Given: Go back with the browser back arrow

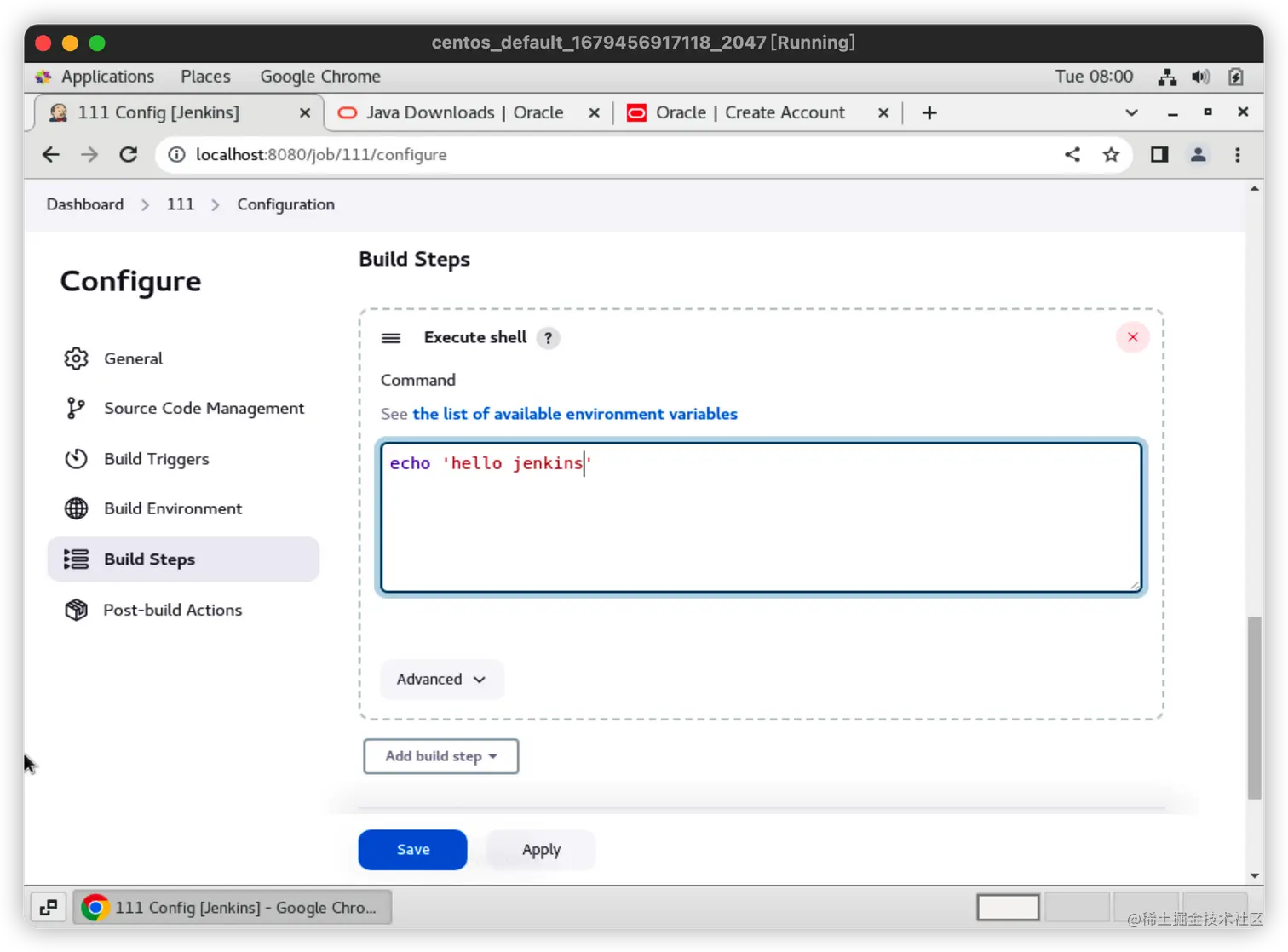Looking at the screenshot, I should 51,154.
